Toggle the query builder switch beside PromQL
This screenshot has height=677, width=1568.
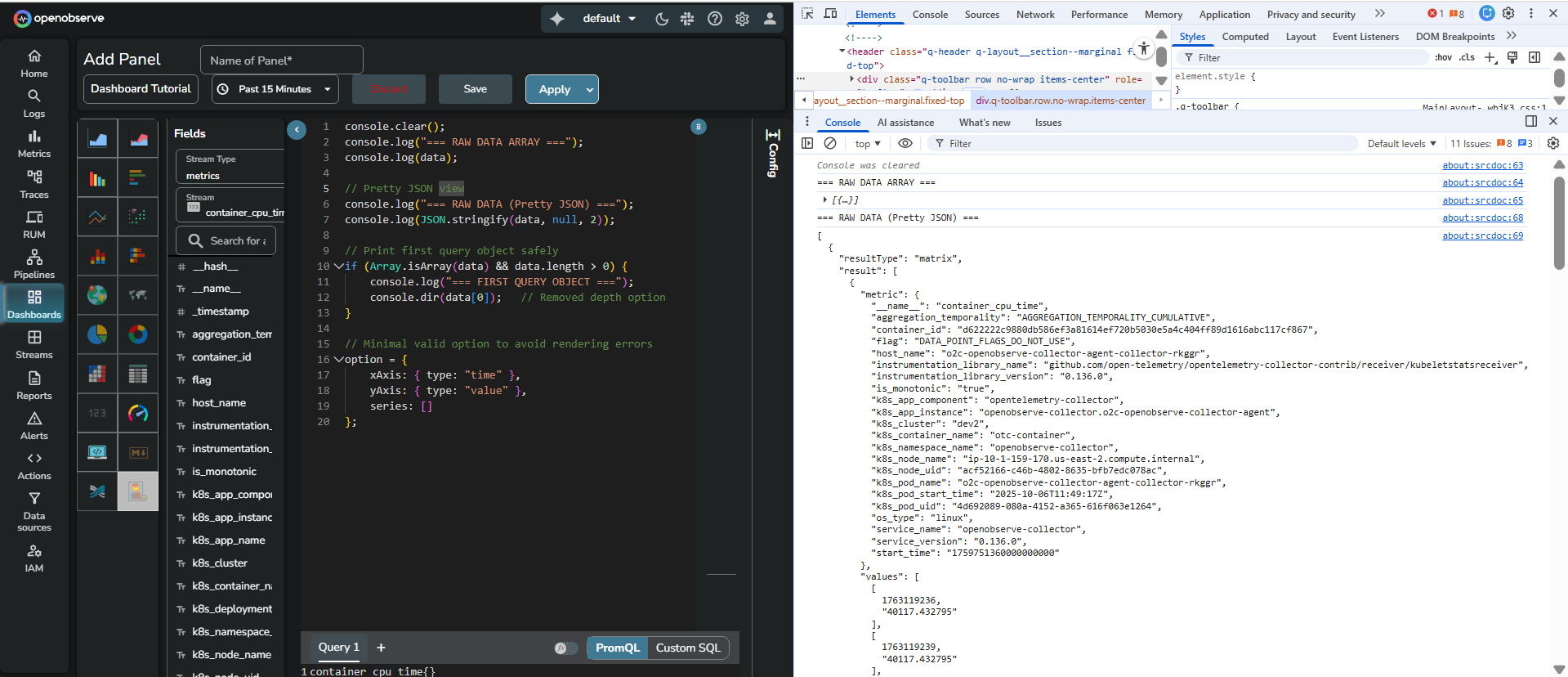coord(565,648)
